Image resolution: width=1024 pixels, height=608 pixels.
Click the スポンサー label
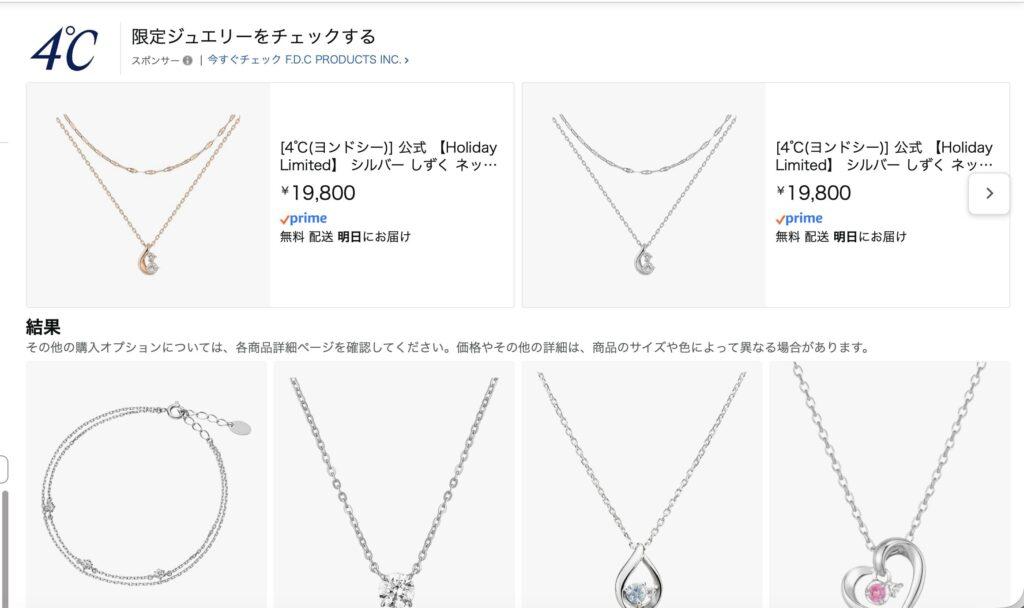(x=155, y=60)
